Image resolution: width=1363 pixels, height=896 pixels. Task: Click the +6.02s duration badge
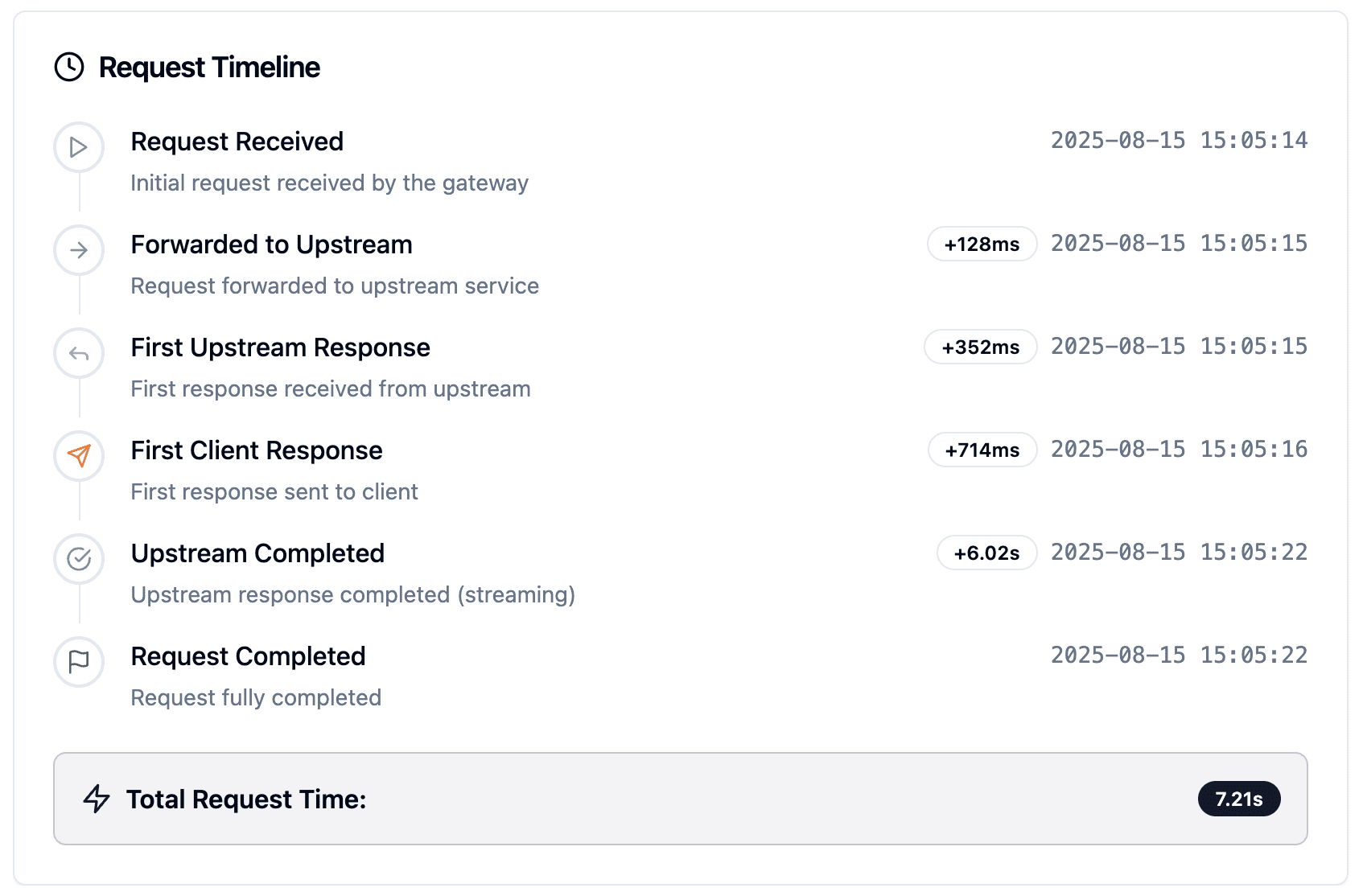tap(986, 553)
